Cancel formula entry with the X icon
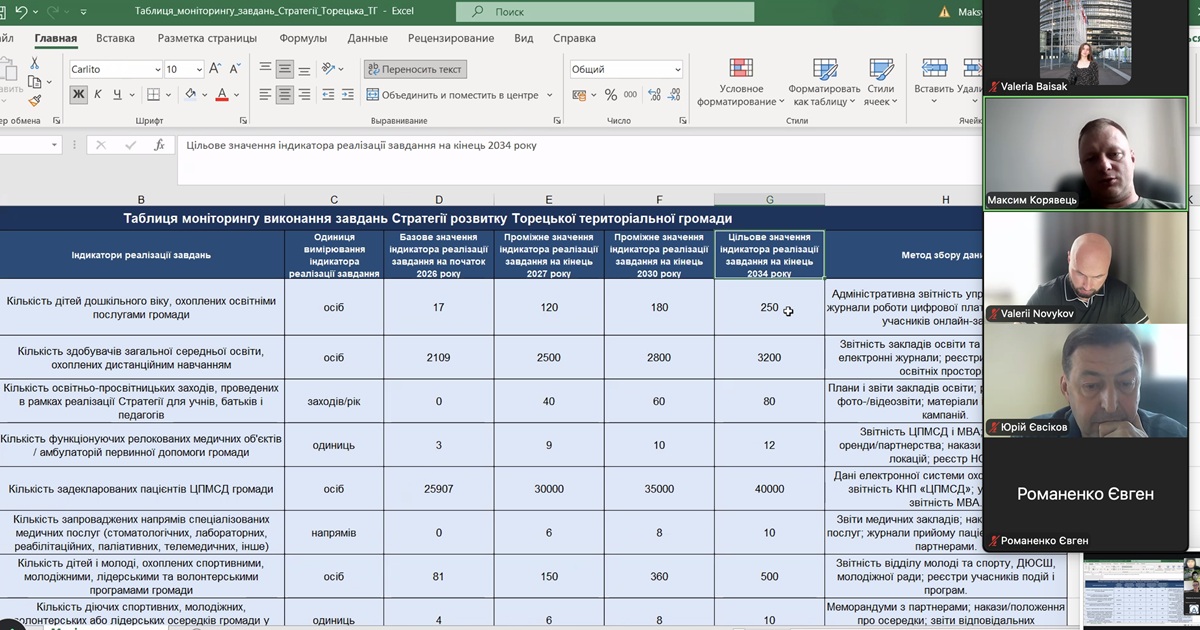The image size is (1200, 630). (100, 145)
